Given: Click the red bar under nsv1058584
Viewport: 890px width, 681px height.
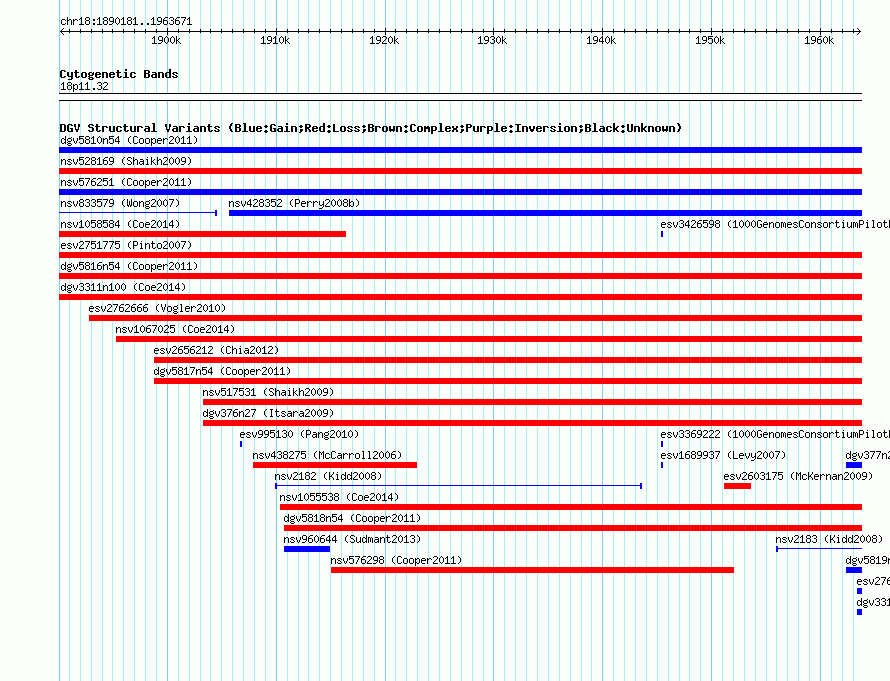Looking at the screenshot, I should pyautogui.click(x=203, y=234).
